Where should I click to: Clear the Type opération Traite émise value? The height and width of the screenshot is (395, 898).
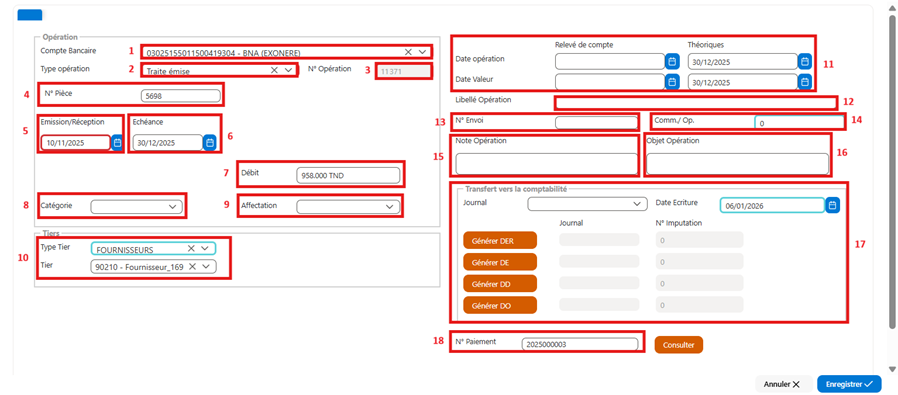click(274, 70)
